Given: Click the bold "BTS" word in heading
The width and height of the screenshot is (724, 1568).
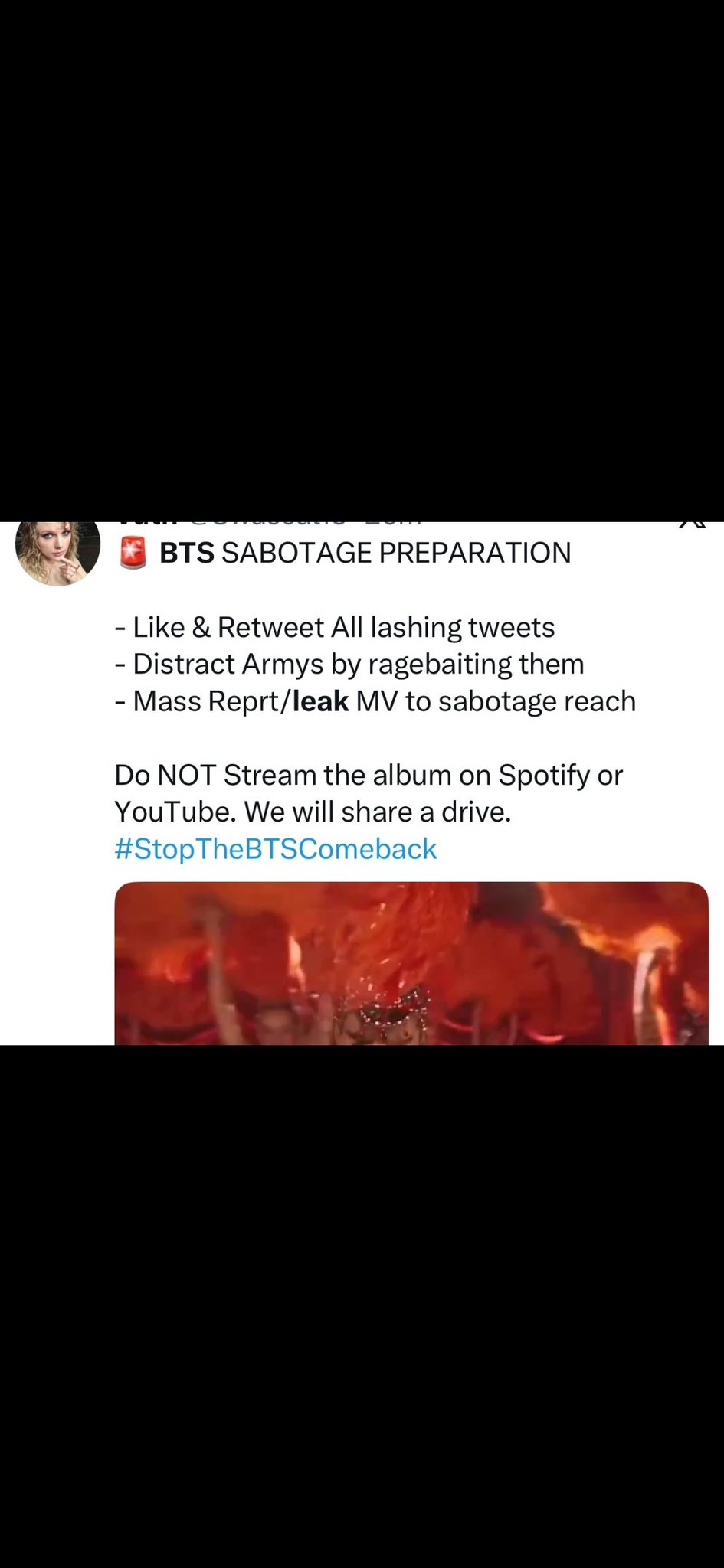Looking at the screenshot, I should click(187, 553).
